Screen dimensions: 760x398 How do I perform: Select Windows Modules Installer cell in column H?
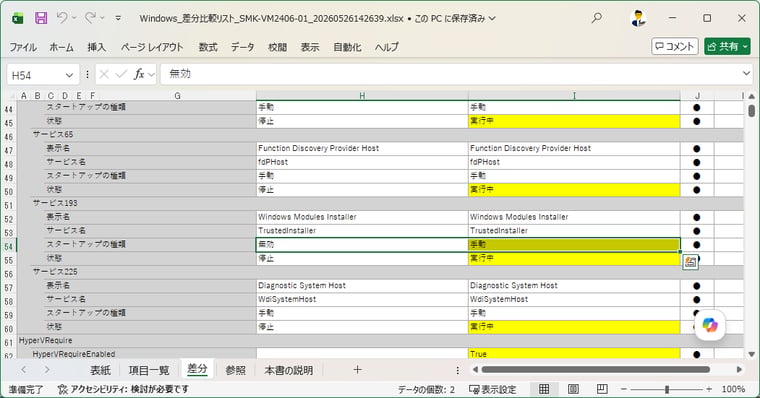click(x=362, y=217)
